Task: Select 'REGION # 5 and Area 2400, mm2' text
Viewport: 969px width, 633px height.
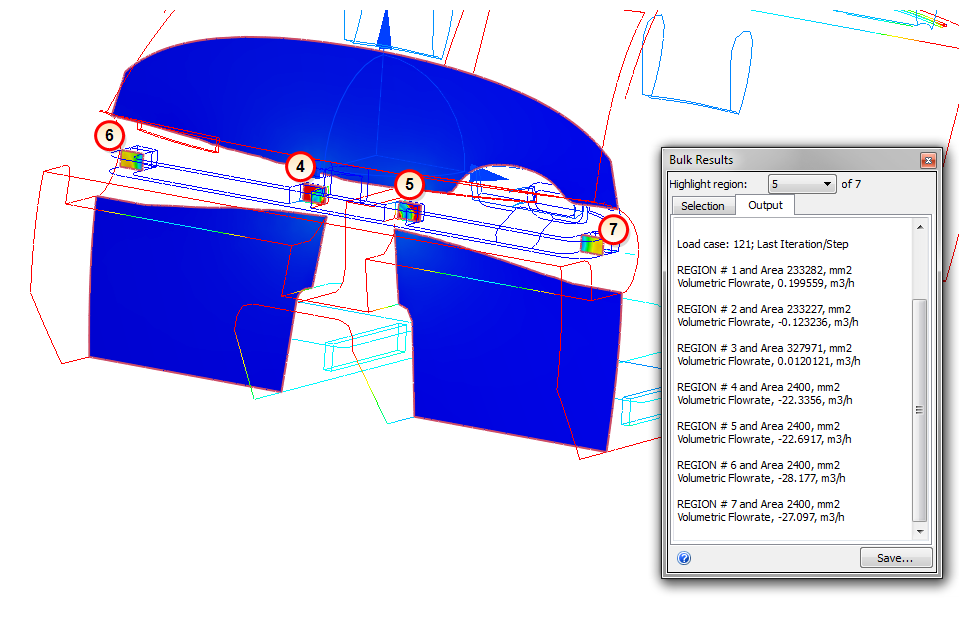Action: tap(758, 426)
